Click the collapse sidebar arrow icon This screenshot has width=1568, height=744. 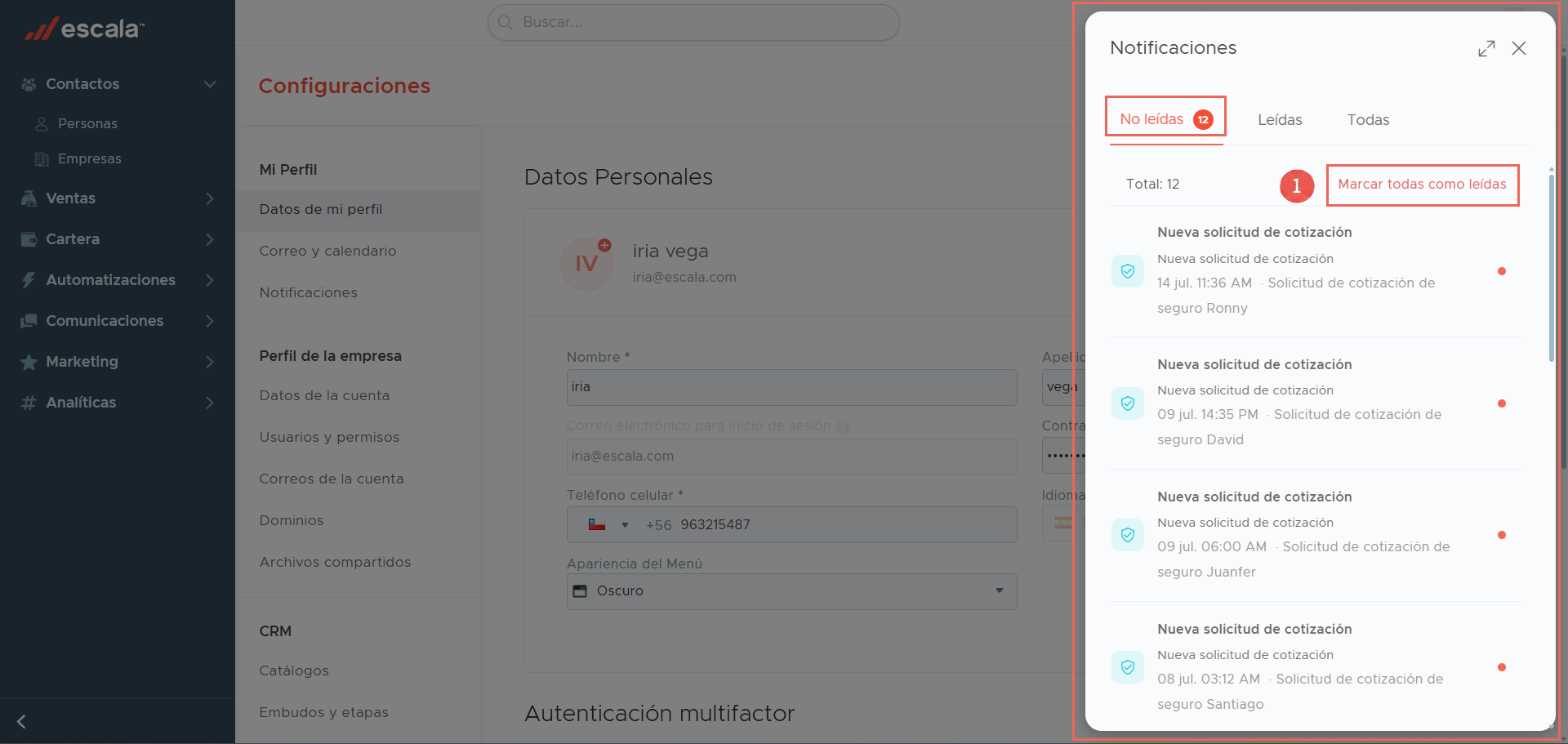click(x=22, y=721)
